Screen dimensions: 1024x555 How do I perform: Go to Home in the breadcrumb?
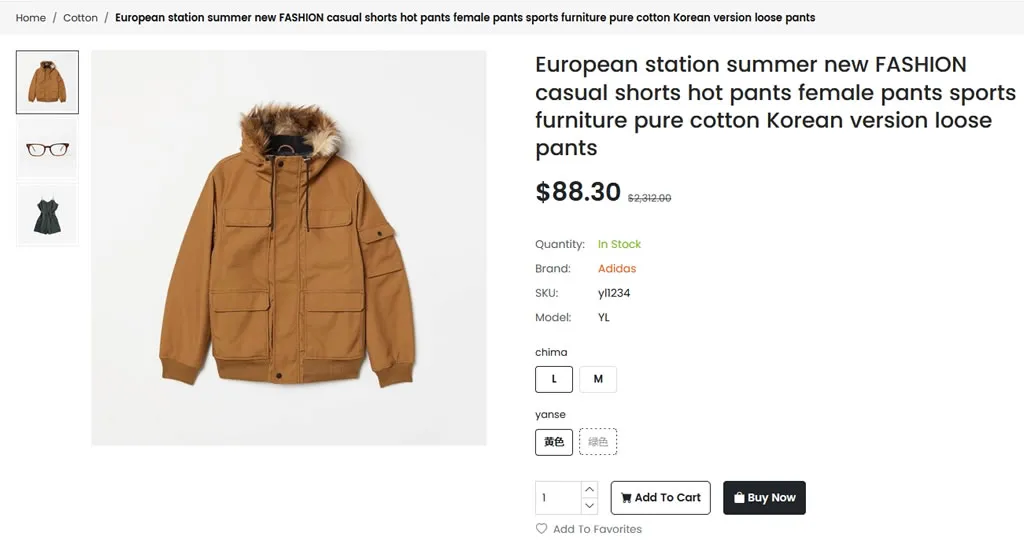(x=31, y=18)
